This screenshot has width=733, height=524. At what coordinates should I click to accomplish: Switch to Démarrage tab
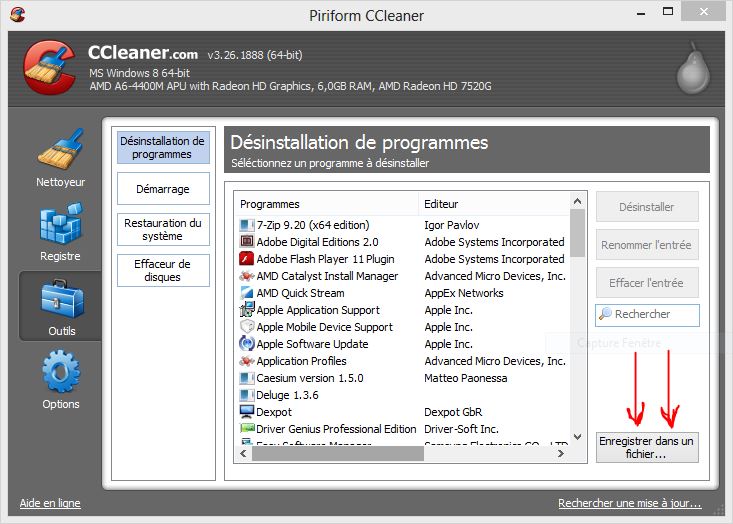pyautogui.click(x=163, y=189)
